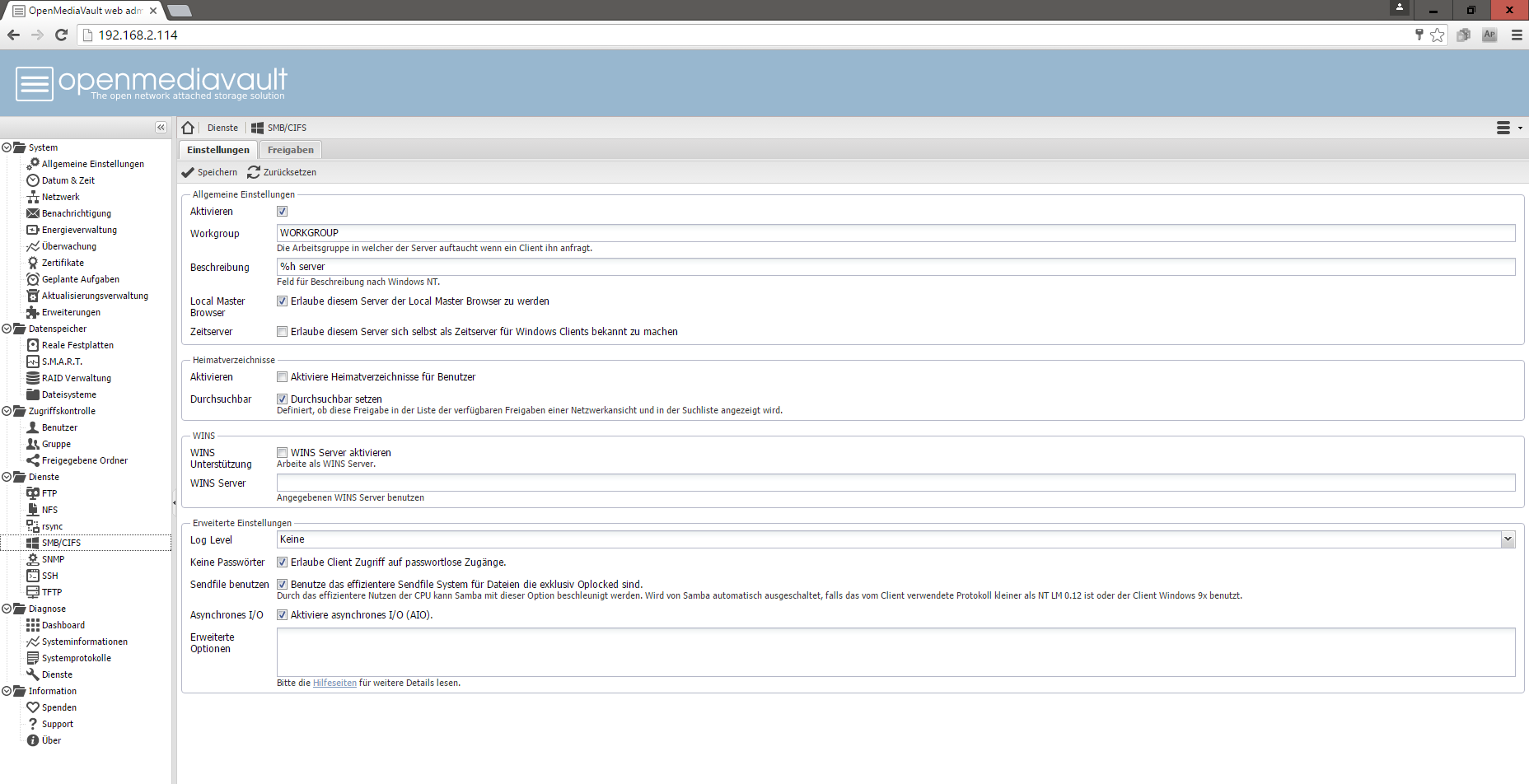This screenshot has width=1529, height=784.
Task: Open RAID Verwaltung icon
Action: (33, 378)
